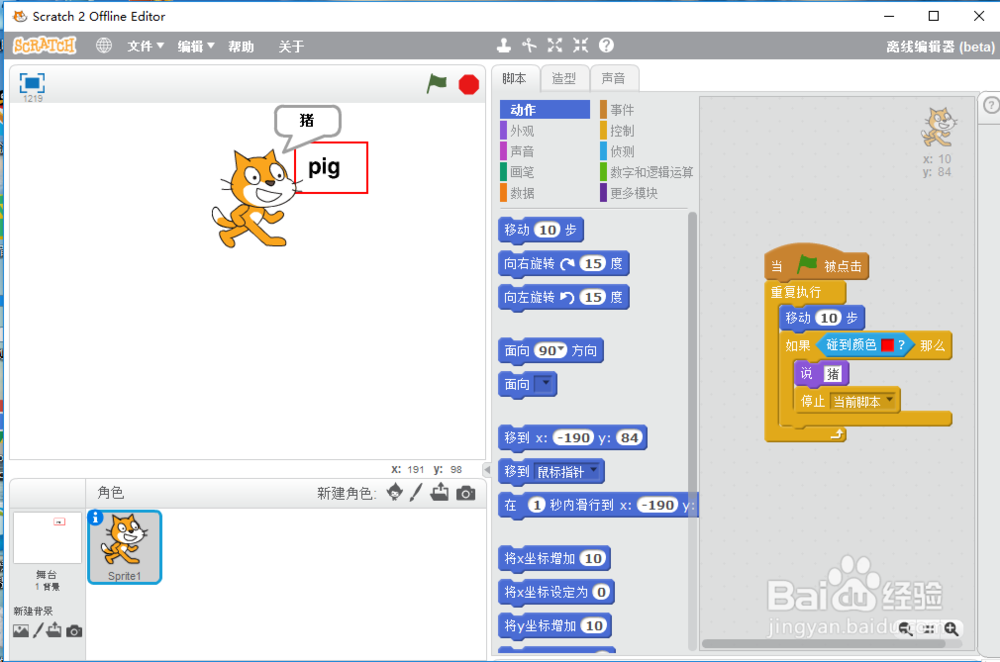Viewport: 1000px width, 662px height.
Task: Click the Scratch logo
Action: click(45, 45)
